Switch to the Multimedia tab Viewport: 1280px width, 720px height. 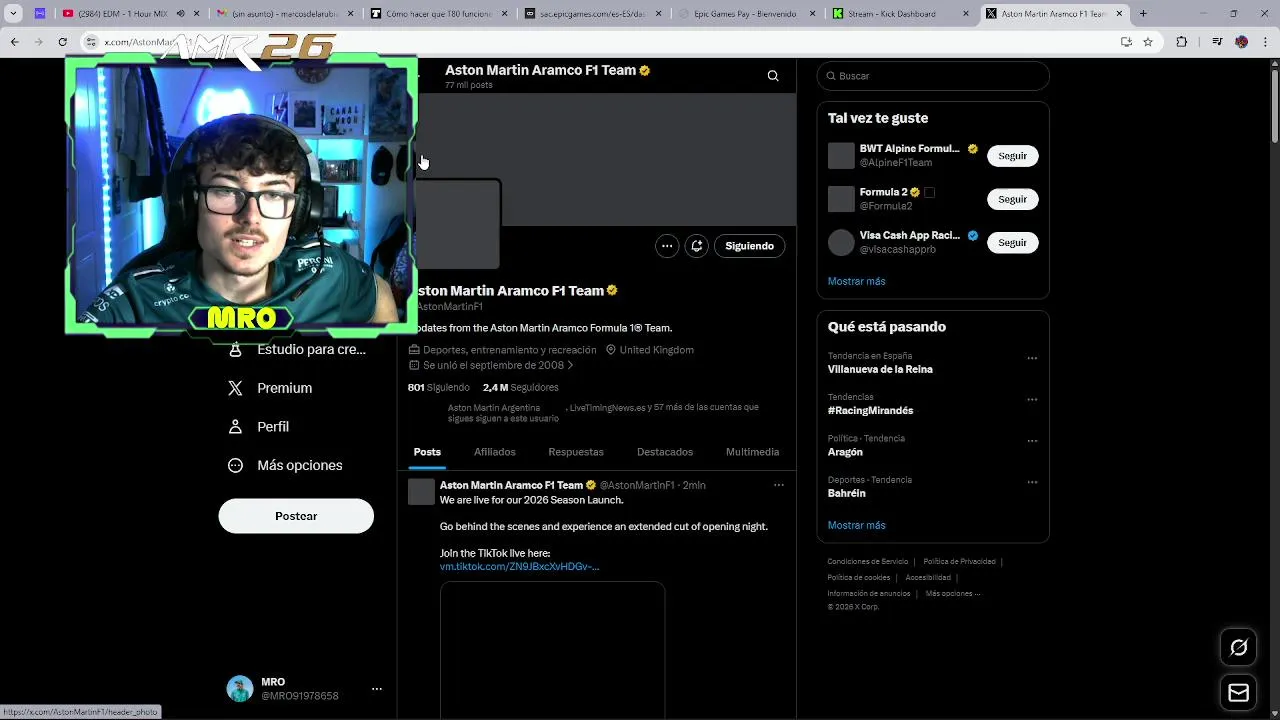752,452
